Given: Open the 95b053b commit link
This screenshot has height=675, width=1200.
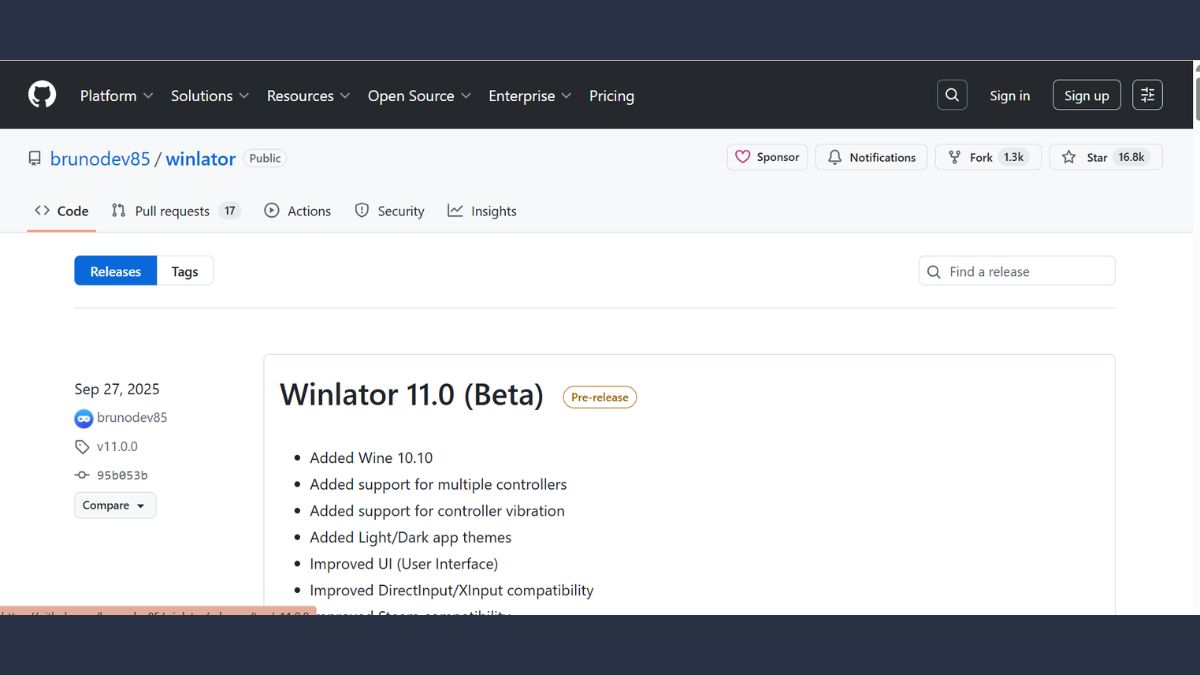Looking at the screenshot, I should click(x=122, y=475).
